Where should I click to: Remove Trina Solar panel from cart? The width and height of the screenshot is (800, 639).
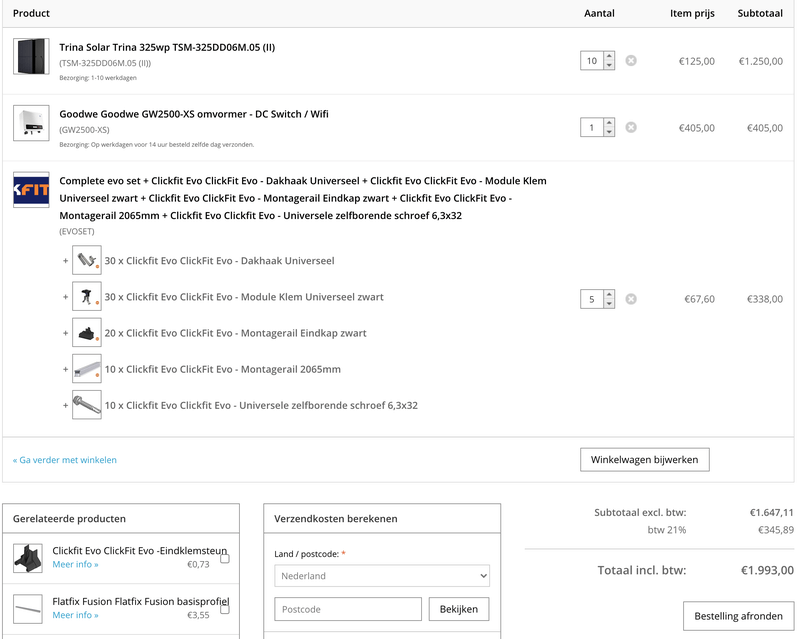tap(631, 61)
